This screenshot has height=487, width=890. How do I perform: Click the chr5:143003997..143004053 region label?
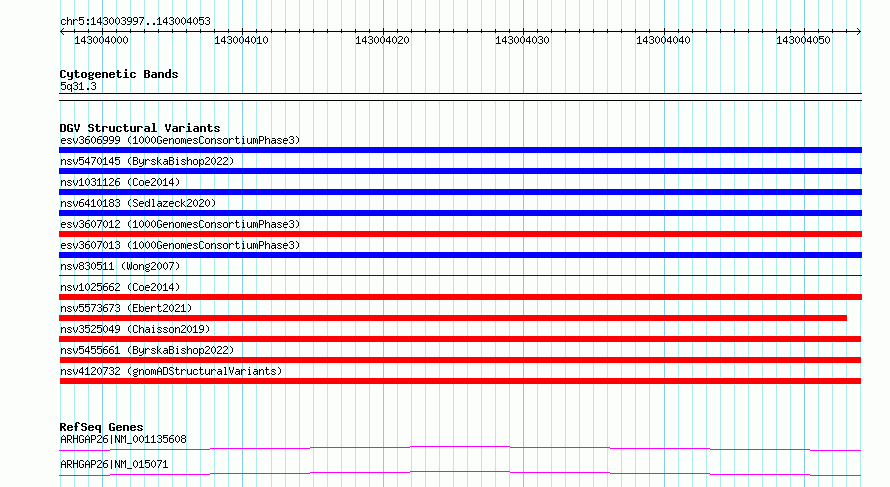135,21
